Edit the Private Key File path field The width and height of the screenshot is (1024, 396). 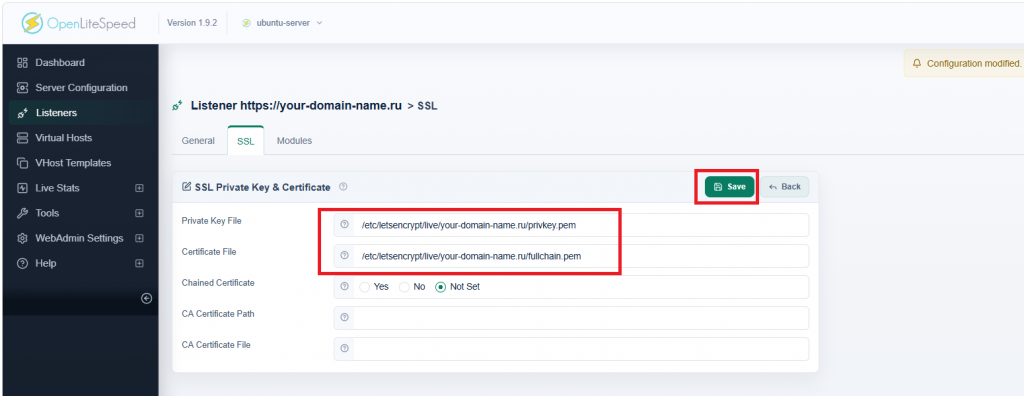[581, 225]
